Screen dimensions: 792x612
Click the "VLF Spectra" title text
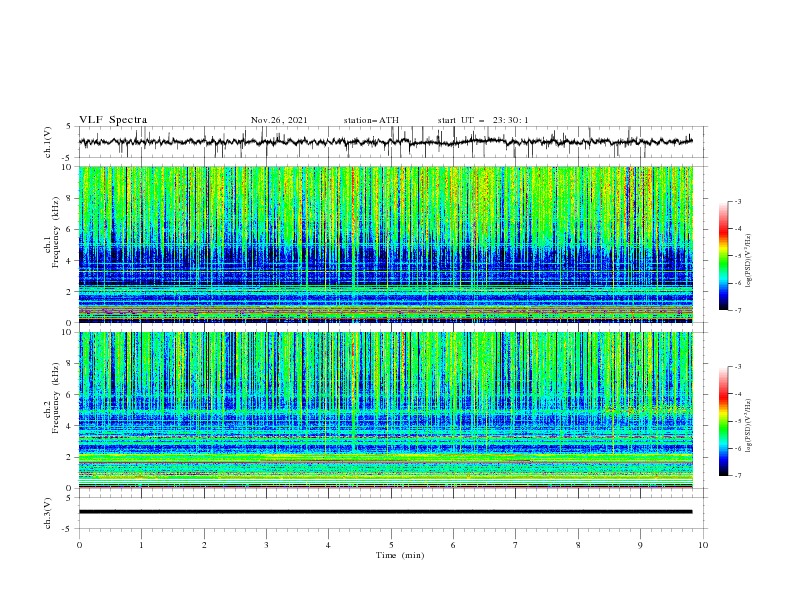click(113, 120)
